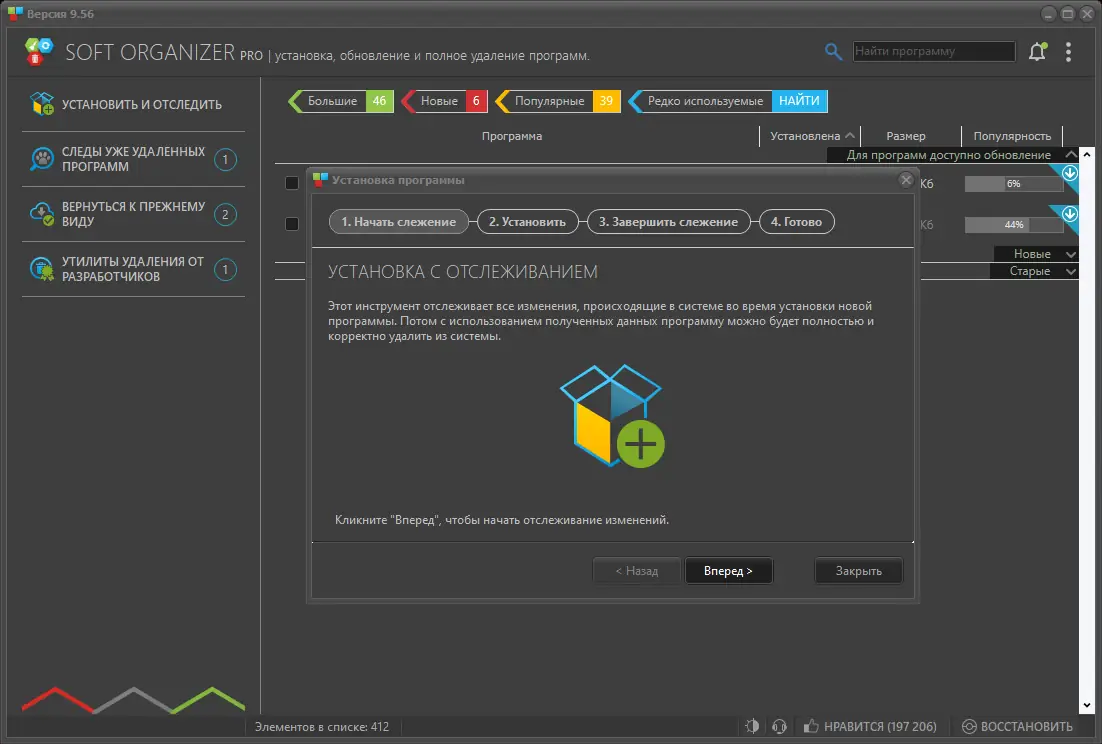Click the НРАВИТСЯ (197 206) link

pyautogui.click(x=880, y=726)
